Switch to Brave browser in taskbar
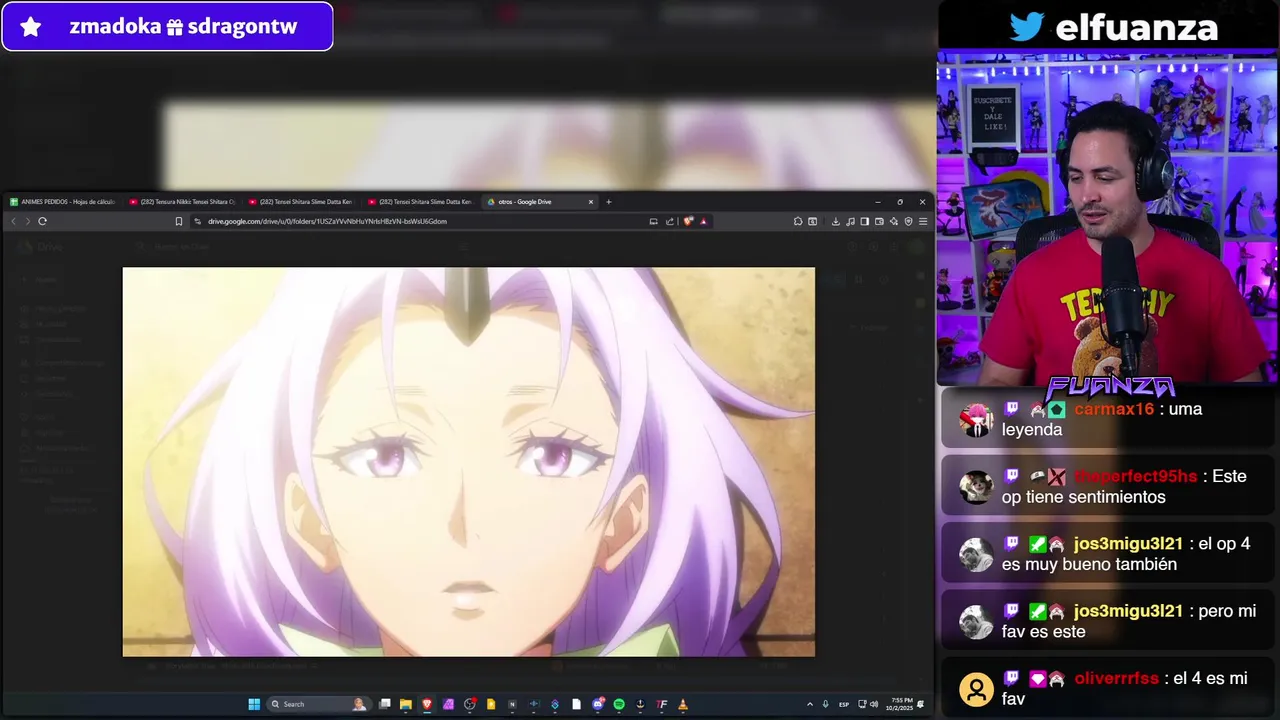1280x720 pixels. click(427, 704)
